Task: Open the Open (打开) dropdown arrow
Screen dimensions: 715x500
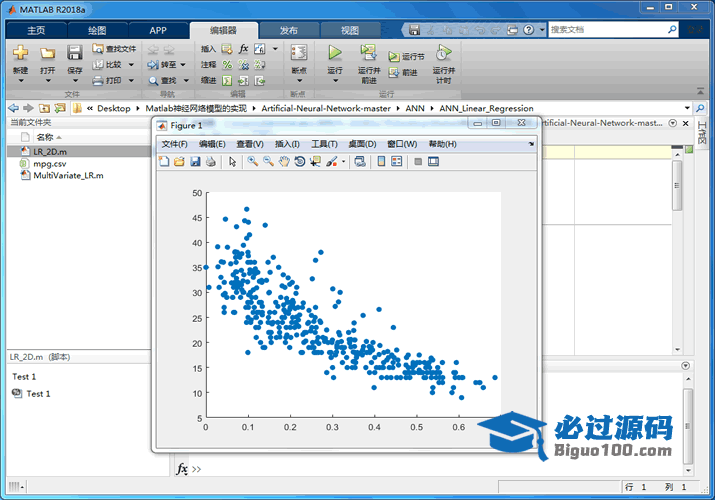Action: (x=48, y=81)
